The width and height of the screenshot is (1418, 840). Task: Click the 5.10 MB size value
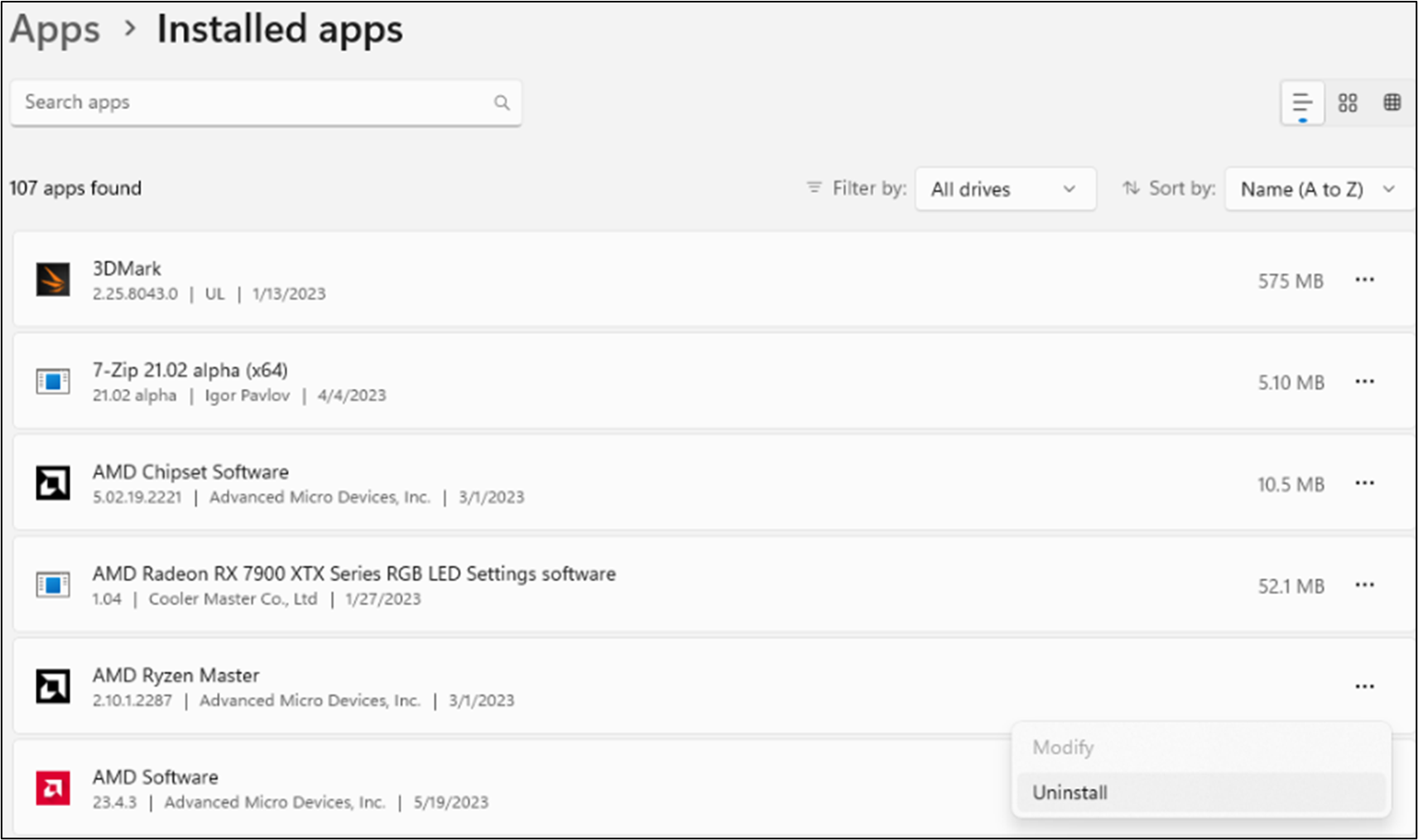[x=1291, y=383]
